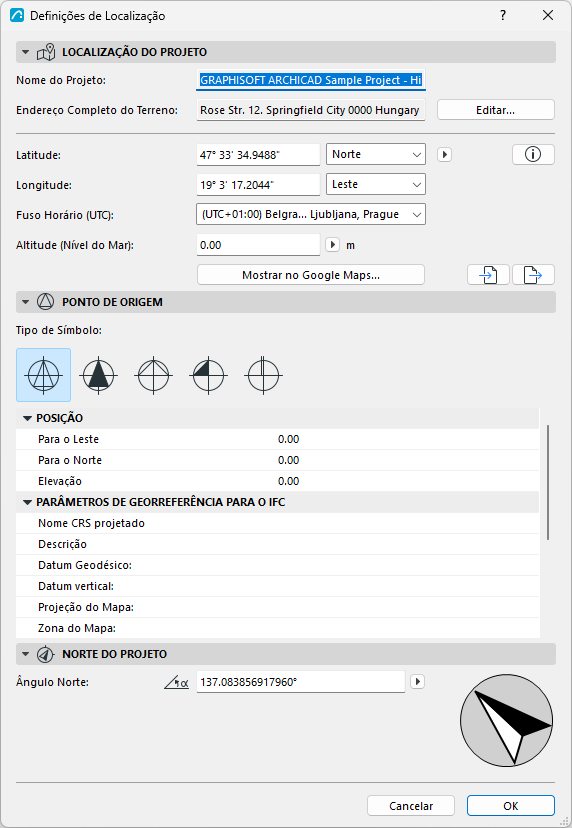Image resolution: width=572 pixels, height=828 pixels.
Task: Collapse the Localização do Projeto section
Action: [x=25, y=52]
